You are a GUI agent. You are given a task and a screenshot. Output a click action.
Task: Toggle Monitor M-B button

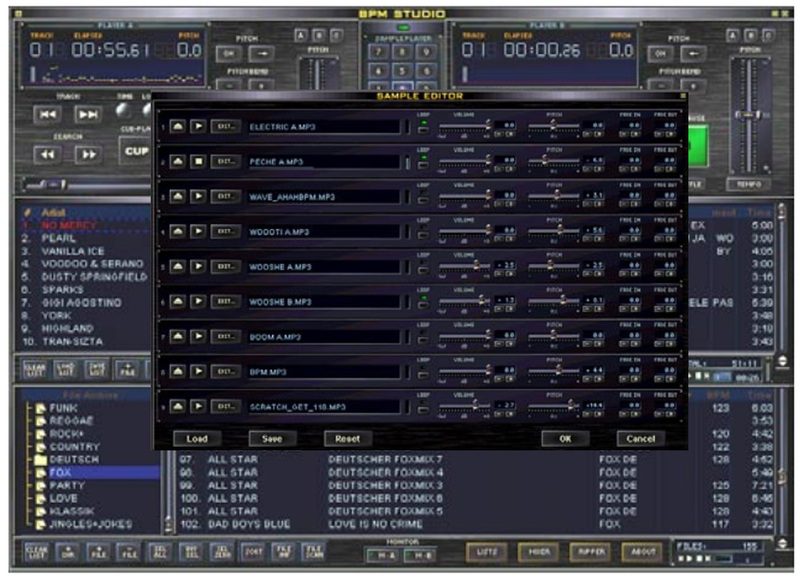click(x=420, y=556)
